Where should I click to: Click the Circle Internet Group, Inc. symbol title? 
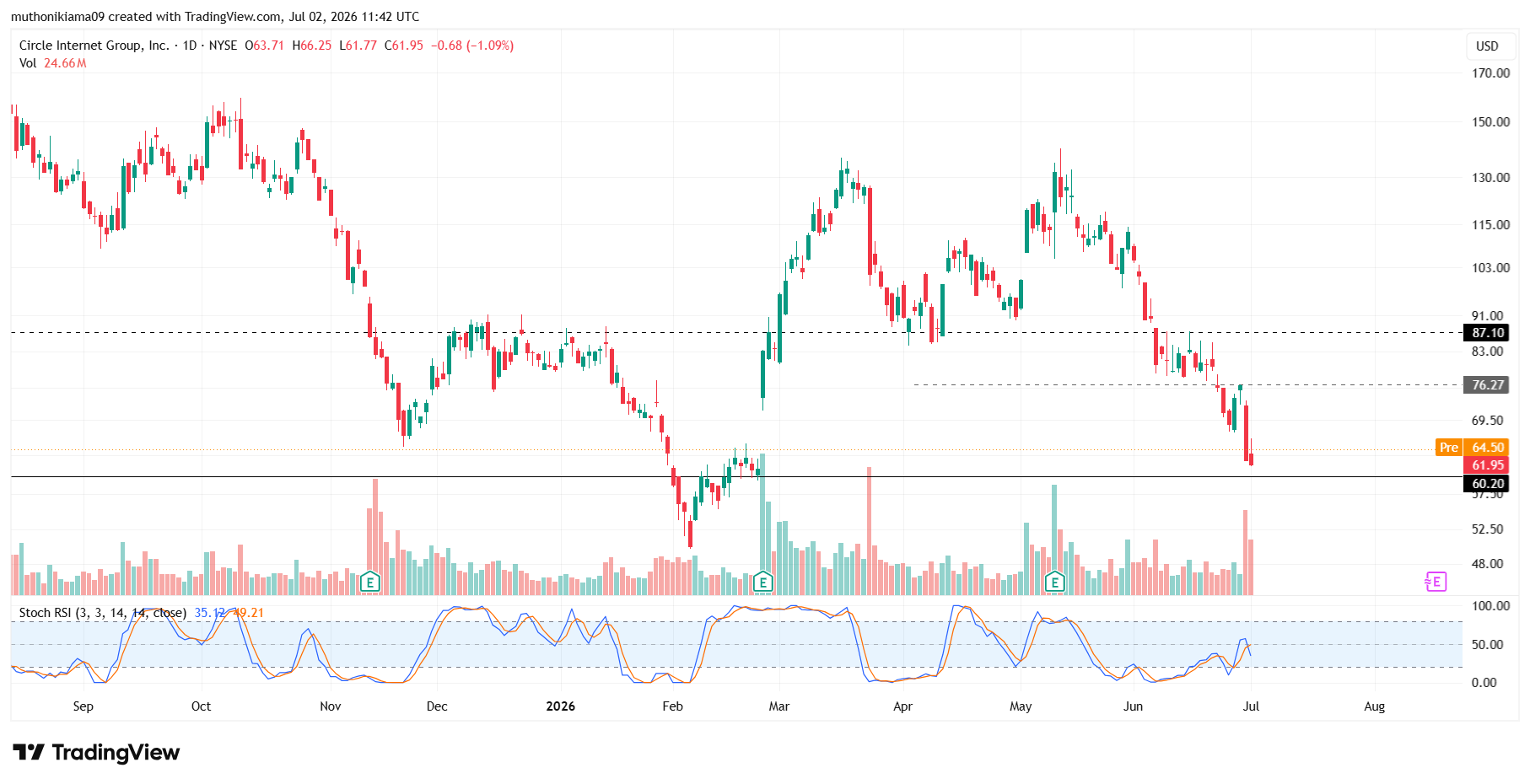pyautogui.click(x=94, y=46)
